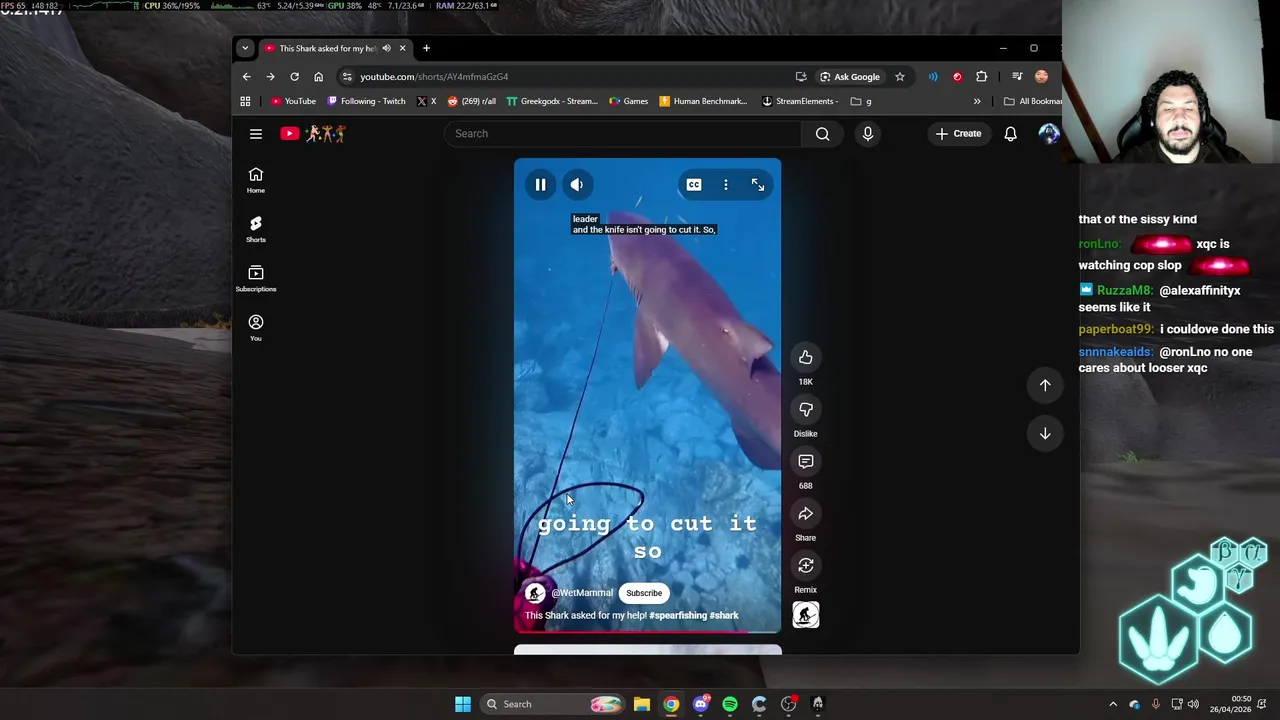Click Ask Google in address bar
Image resolution: width=1280 pixels, height=720 pixels.
click(x=850, y=76)
